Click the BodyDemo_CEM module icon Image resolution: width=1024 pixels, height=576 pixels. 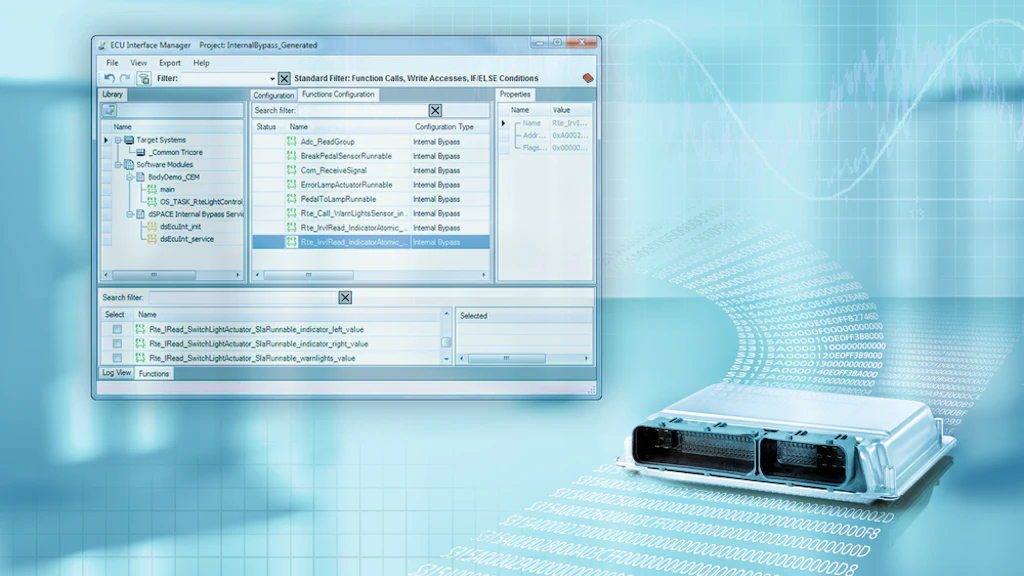[140, 177]
